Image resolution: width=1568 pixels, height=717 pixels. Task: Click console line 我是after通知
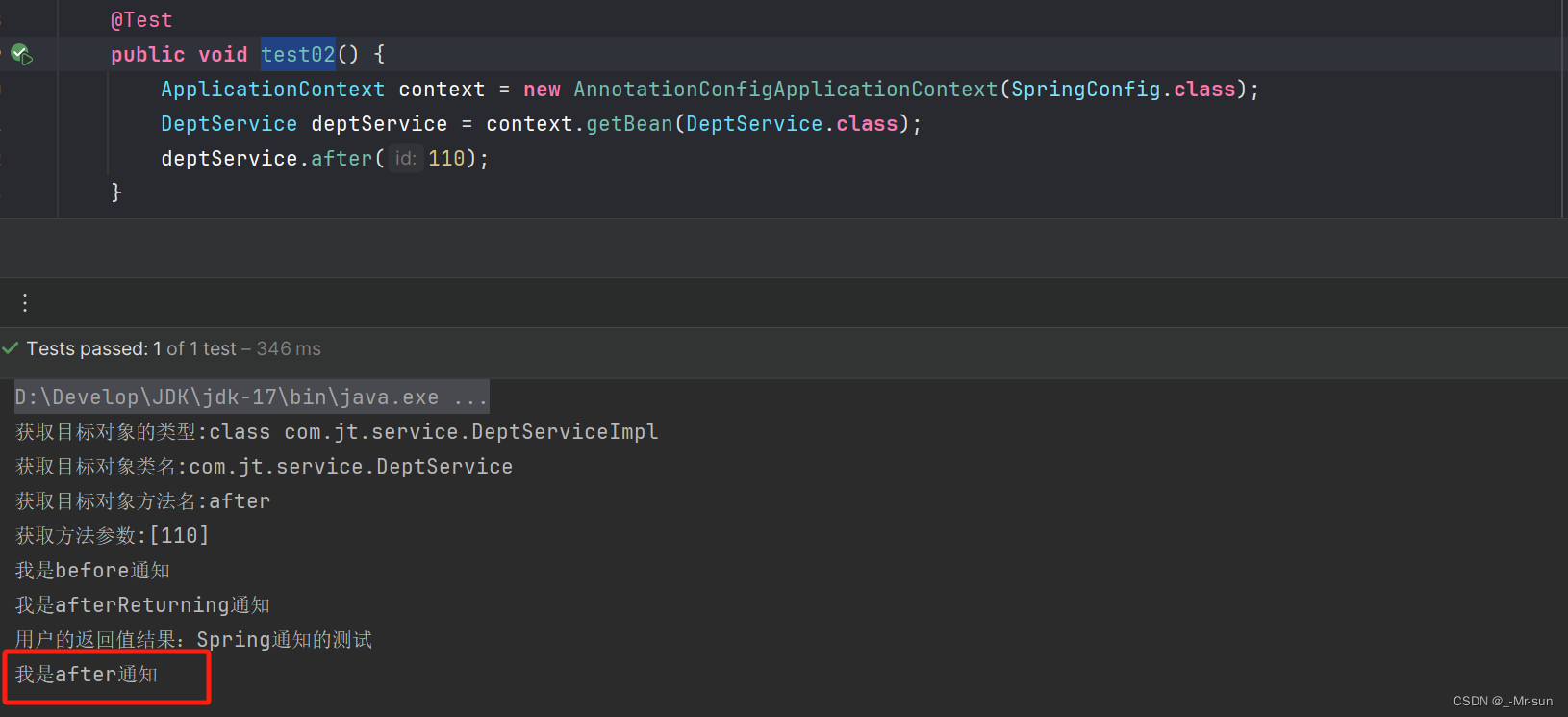(87, 675)
